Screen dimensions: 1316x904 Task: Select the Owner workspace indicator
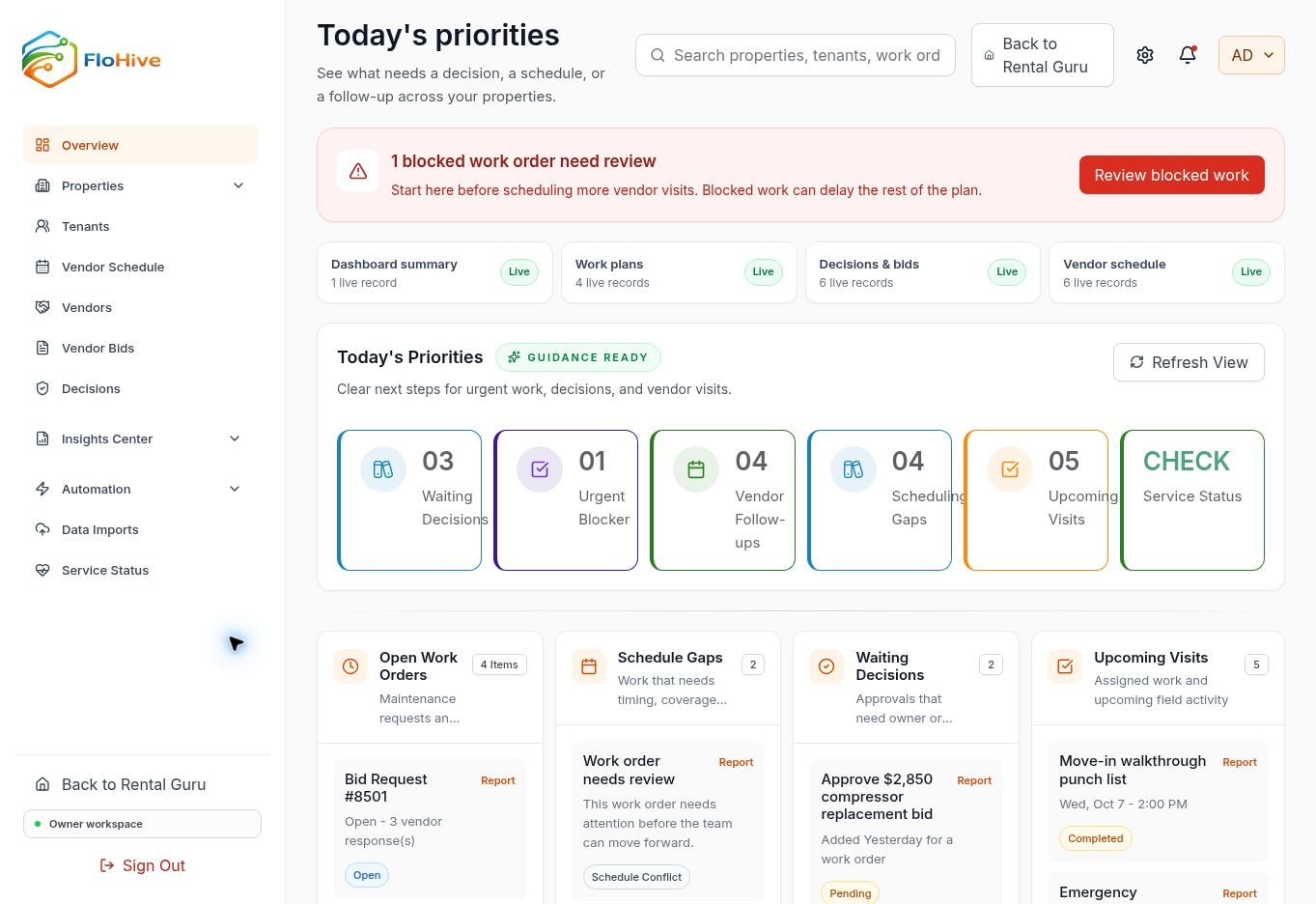pyautogui.click(x=142, y=824)
